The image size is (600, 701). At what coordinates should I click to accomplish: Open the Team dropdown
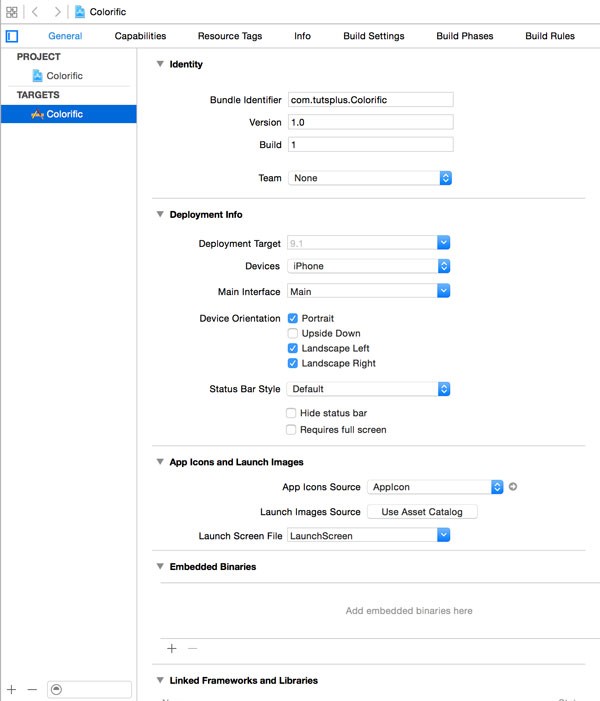370,178
